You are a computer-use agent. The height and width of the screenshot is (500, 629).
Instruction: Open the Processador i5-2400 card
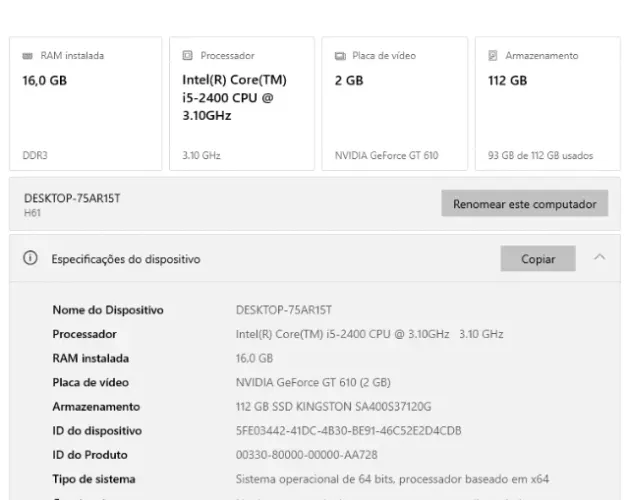pos(242,104)
